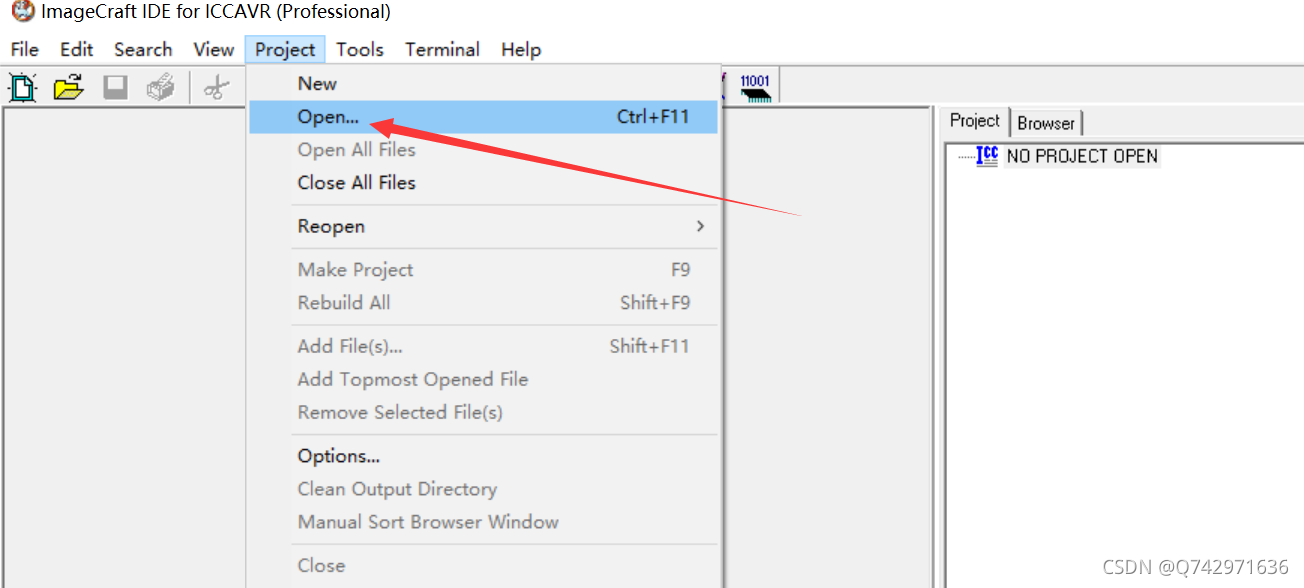This screenshot has height=588, width=1304.
Task: Open the Terminal menu
Action: (x=442, y=49)
